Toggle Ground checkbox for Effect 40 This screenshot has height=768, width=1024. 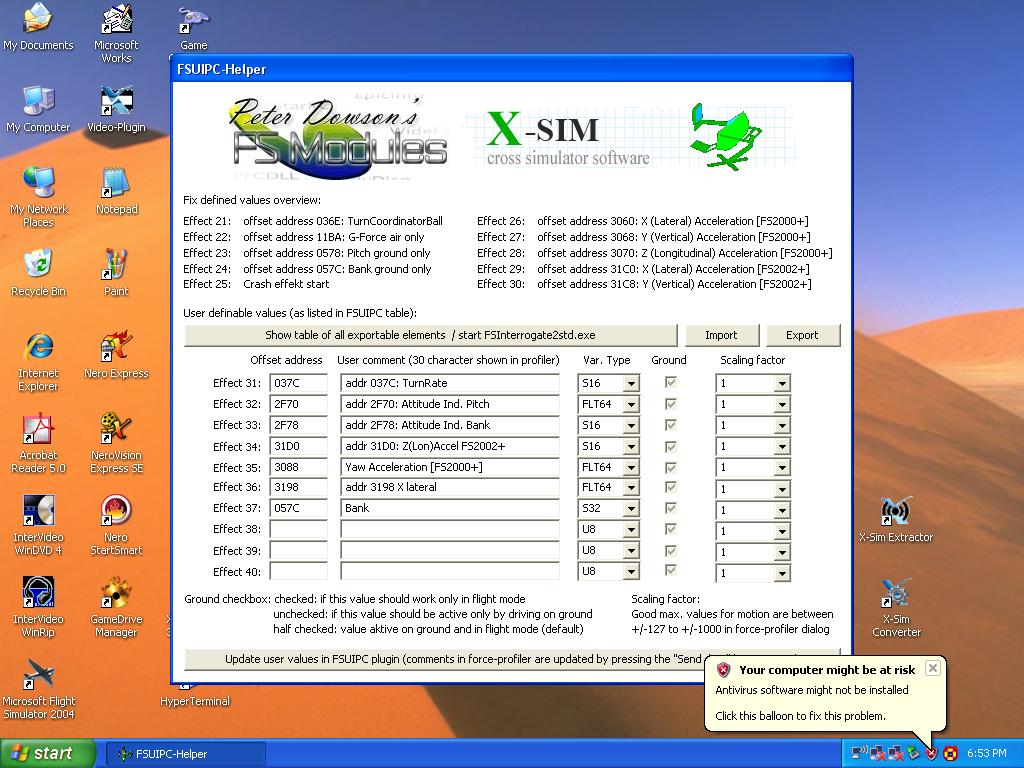pos(670,570)
